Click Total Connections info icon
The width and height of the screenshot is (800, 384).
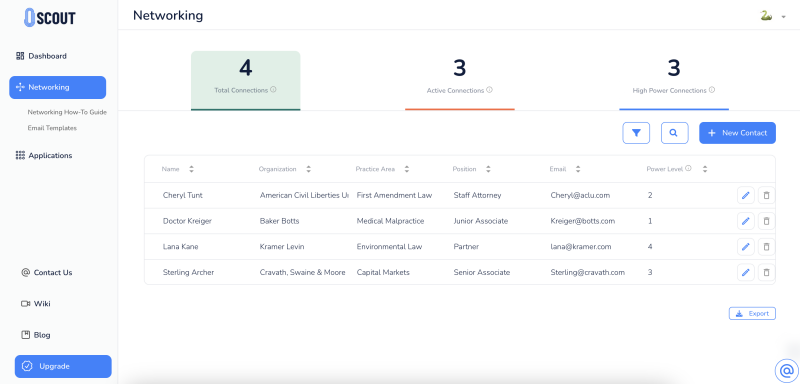[x=273, y=90]
